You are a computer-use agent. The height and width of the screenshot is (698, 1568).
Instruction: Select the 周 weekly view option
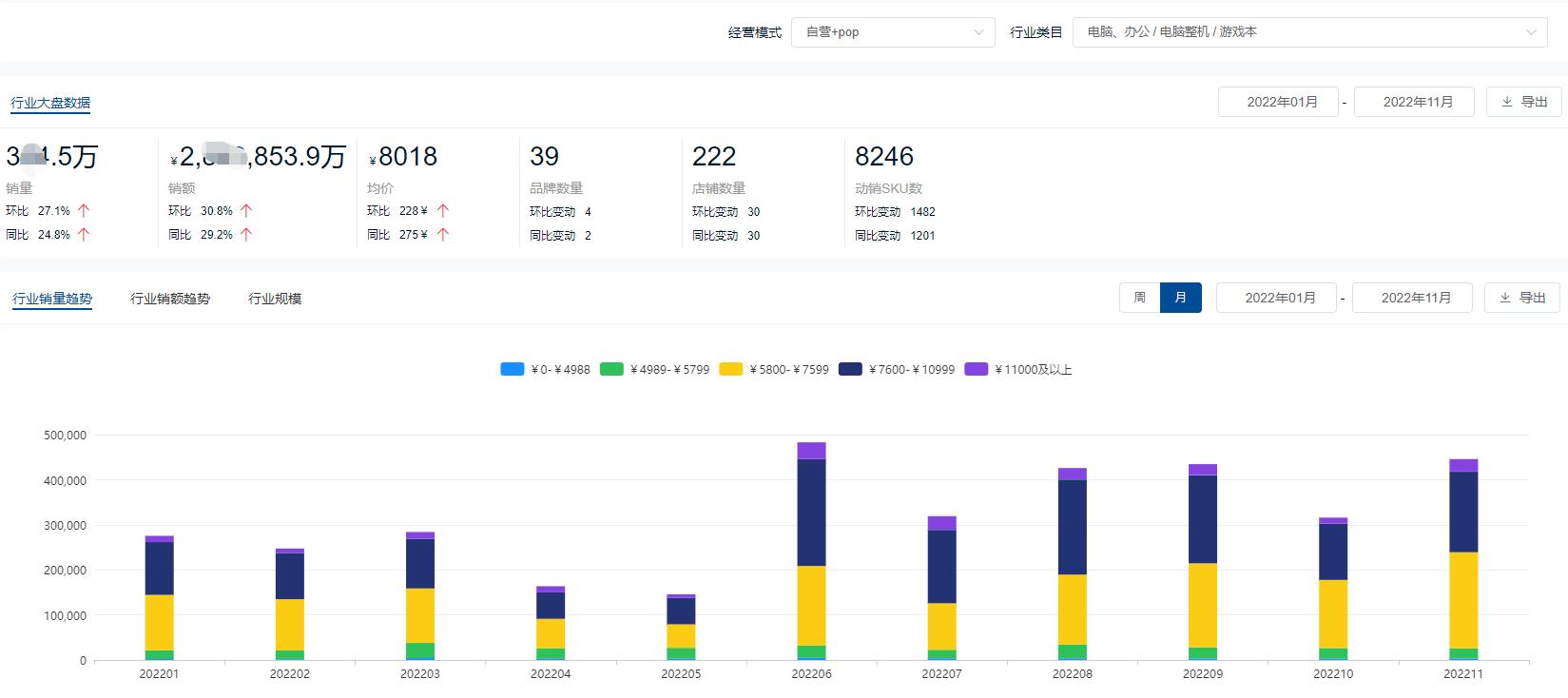click(1139, 298)
